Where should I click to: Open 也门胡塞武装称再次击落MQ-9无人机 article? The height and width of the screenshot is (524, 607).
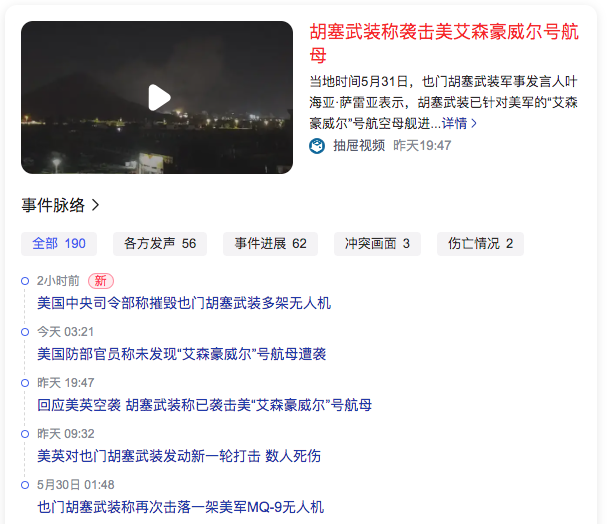pos(180,507)
